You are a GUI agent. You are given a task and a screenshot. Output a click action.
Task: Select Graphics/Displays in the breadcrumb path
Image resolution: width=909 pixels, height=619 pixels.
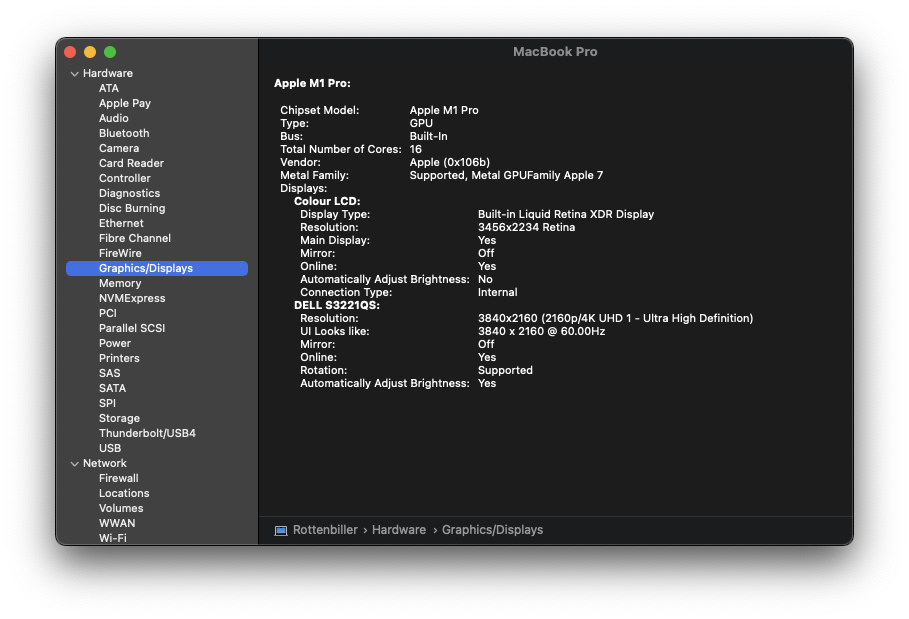coord(492,529)
